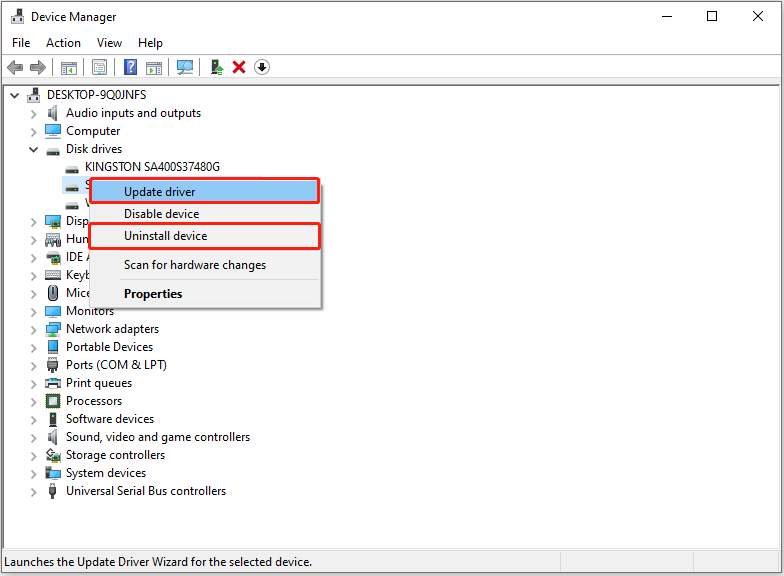Toggle the Show/Hide Console Tree icon
Viewport: 784px width, 576px height.
pos(68,68)
